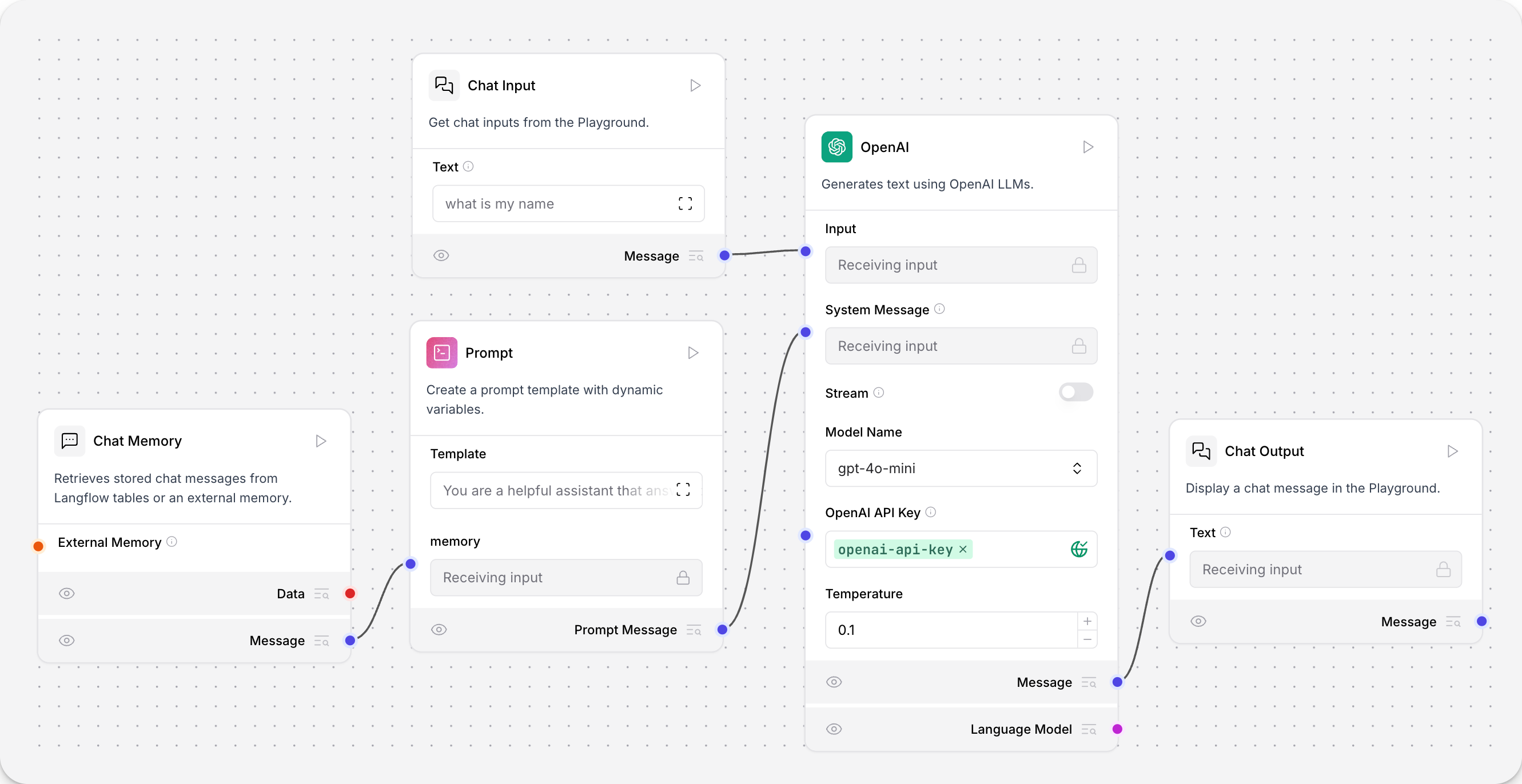The image size is (1522, 784).
Task: Select the Model Name gpt-4o-mini dropdown
Action: pos(959,467)
